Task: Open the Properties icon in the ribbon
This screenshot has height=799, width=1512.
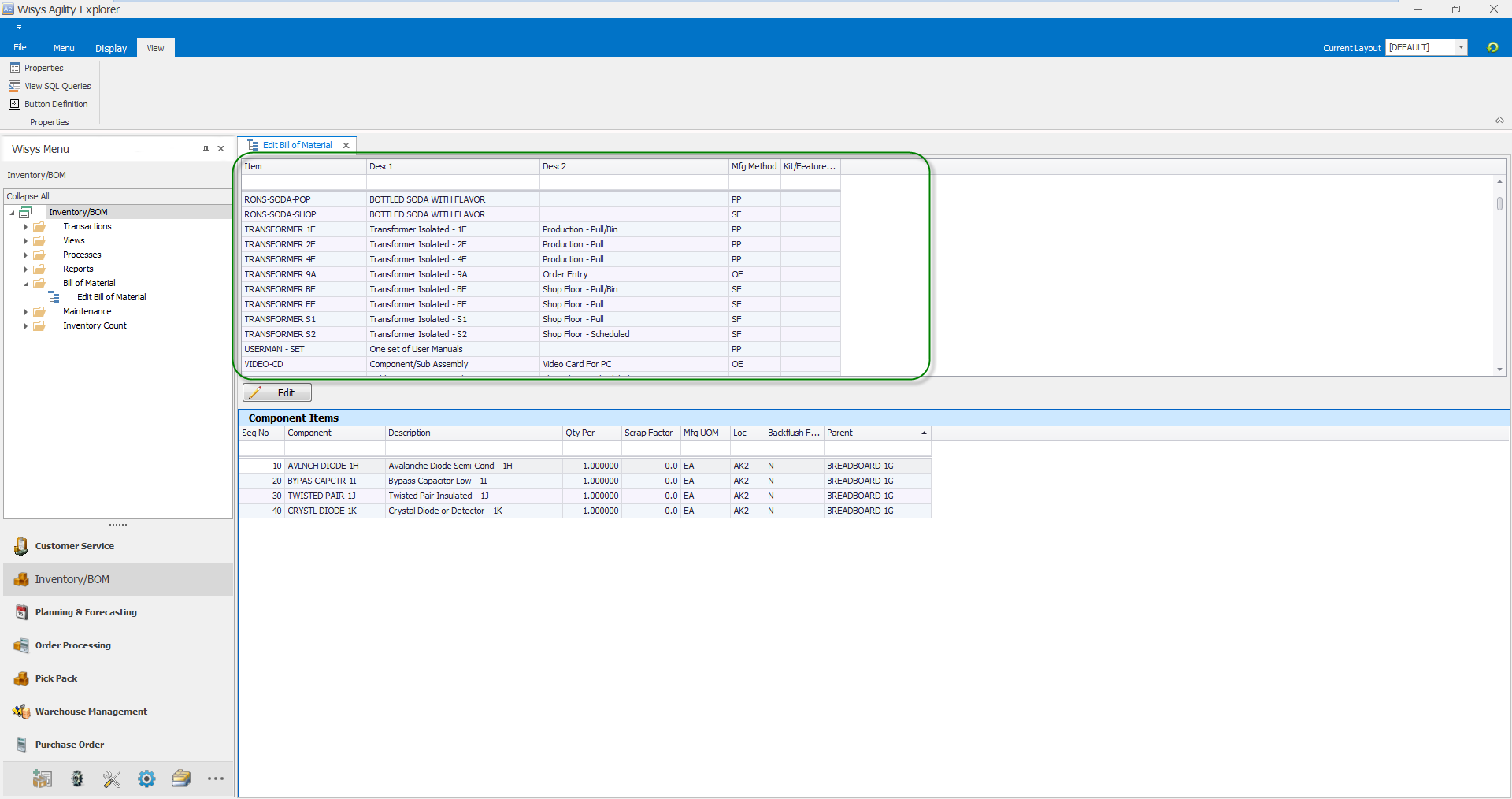Action: pos(15,68)
